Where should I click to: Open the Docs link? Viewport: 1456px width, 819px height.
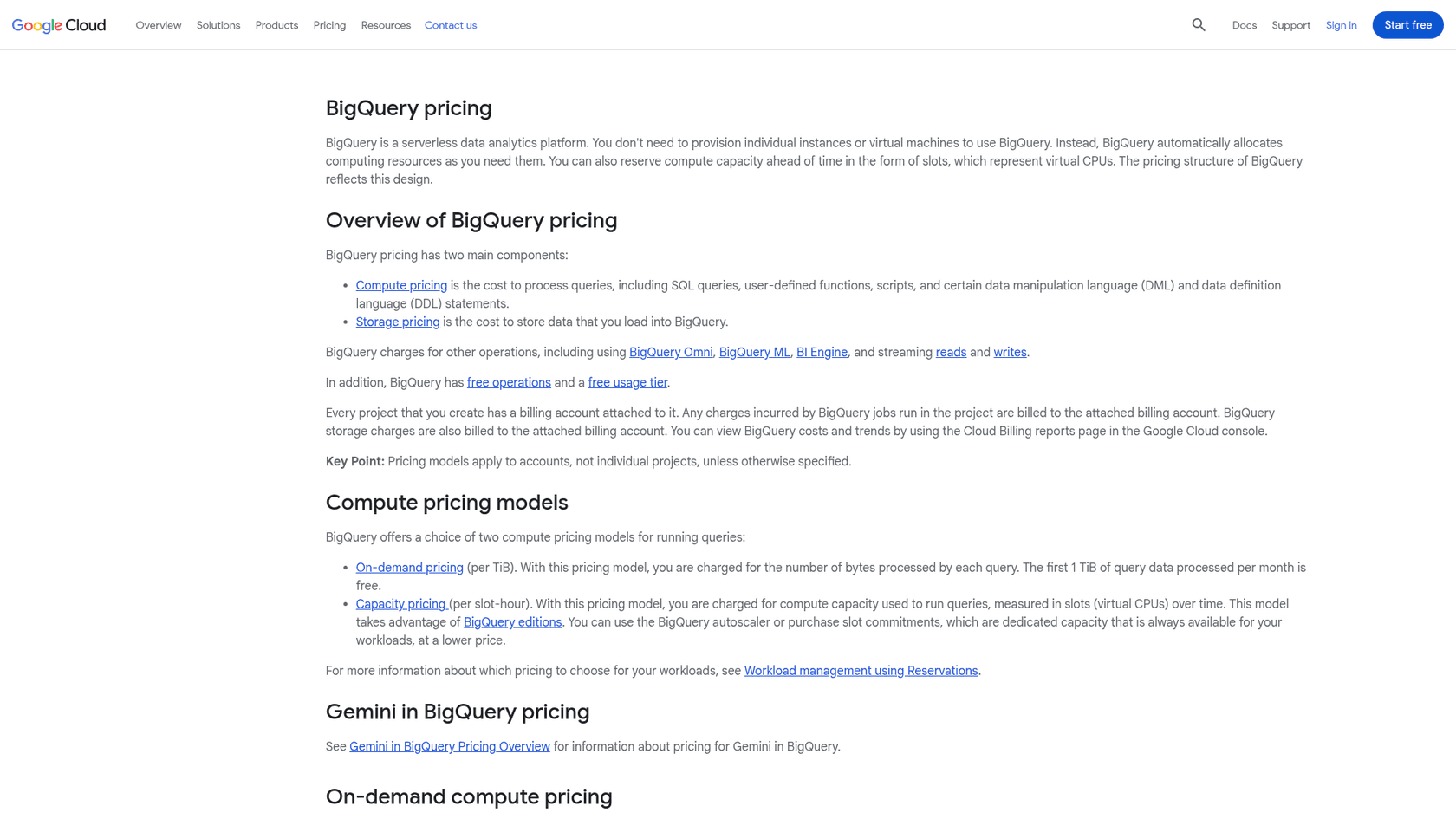click(x=1245, y=25)
